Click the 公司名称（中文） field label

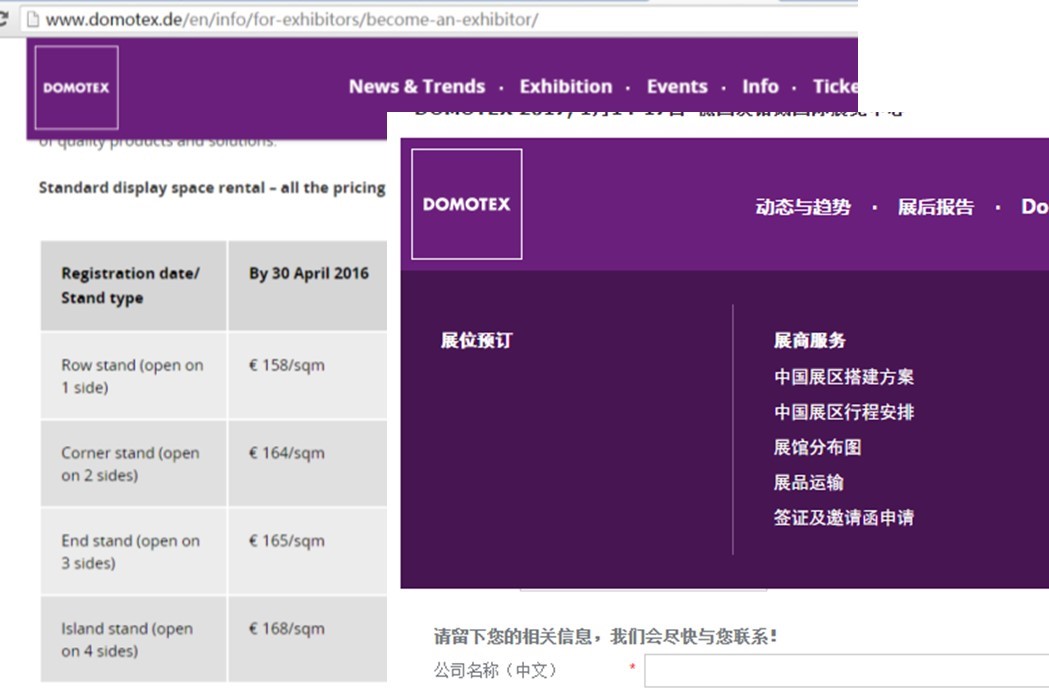(495, 670)
